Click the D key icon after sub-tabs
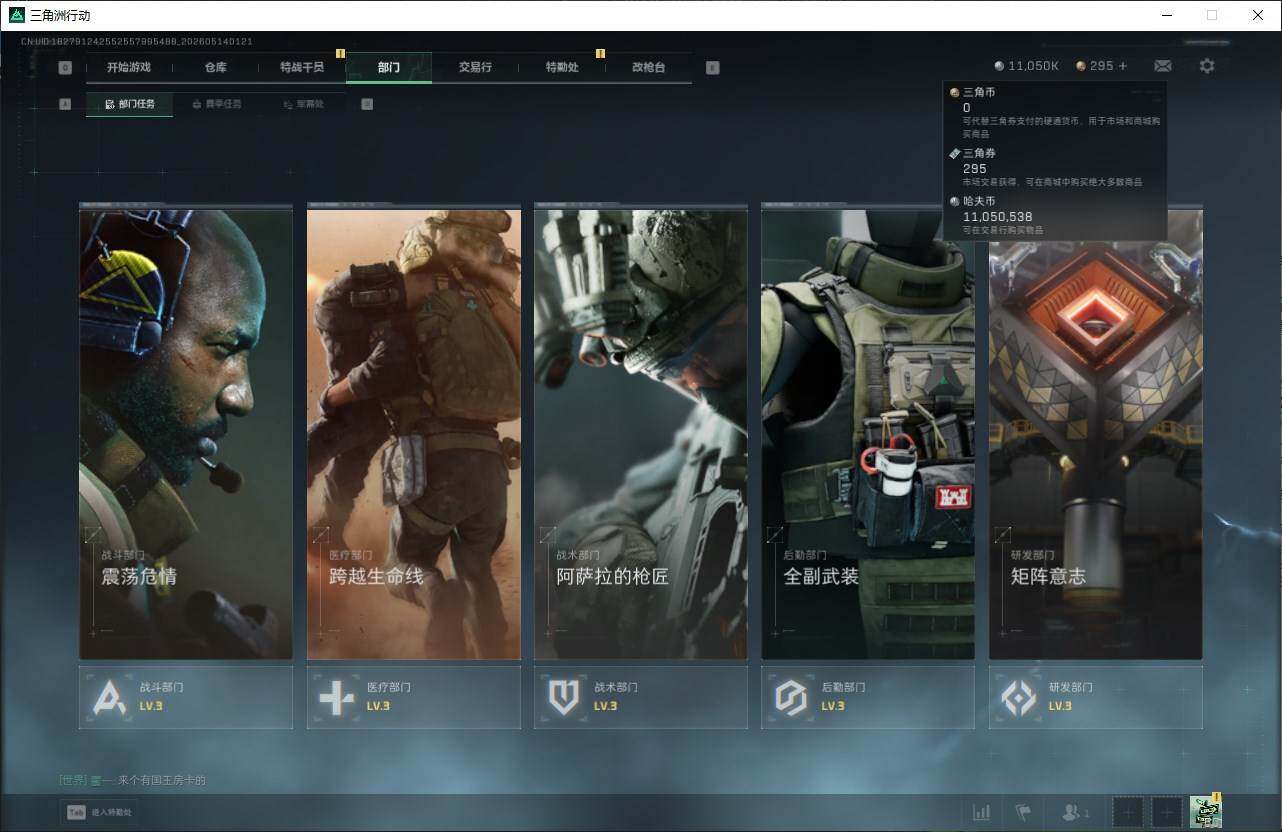Viewport: 1282px width, 832px height. point(367,104)
